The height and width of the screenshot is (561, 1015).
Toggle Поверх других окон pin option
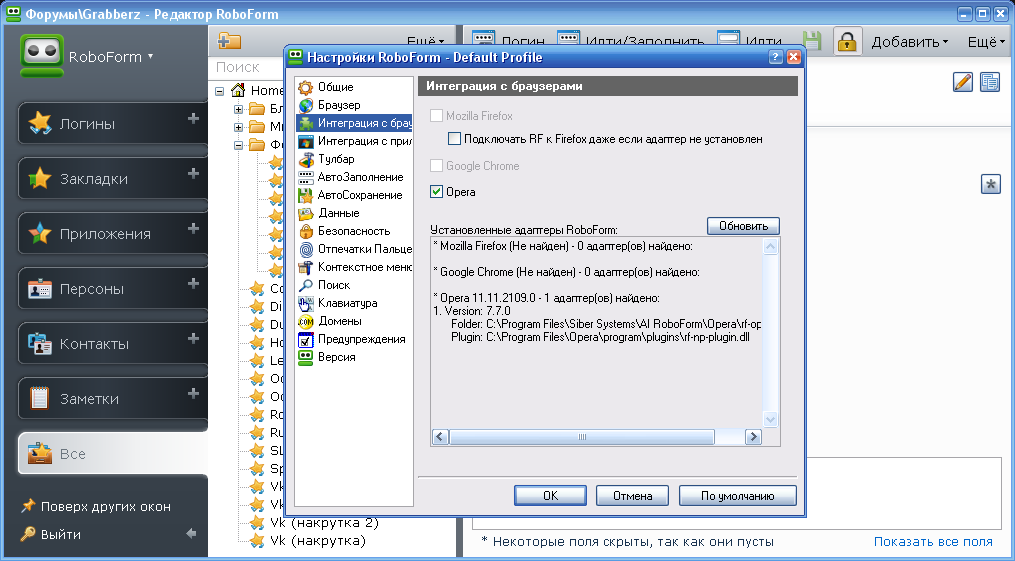[96, 507]
